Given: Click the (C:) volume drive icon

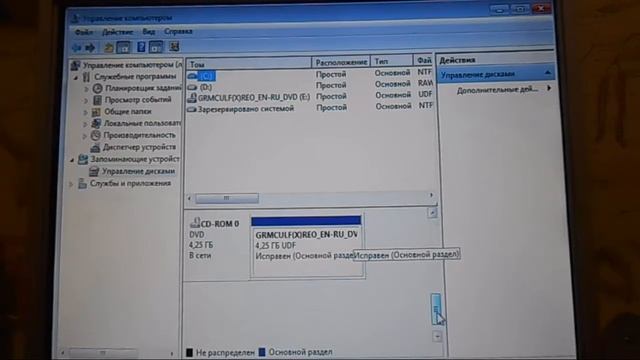Looking at the screenshot, I should [x=192, y=76].
